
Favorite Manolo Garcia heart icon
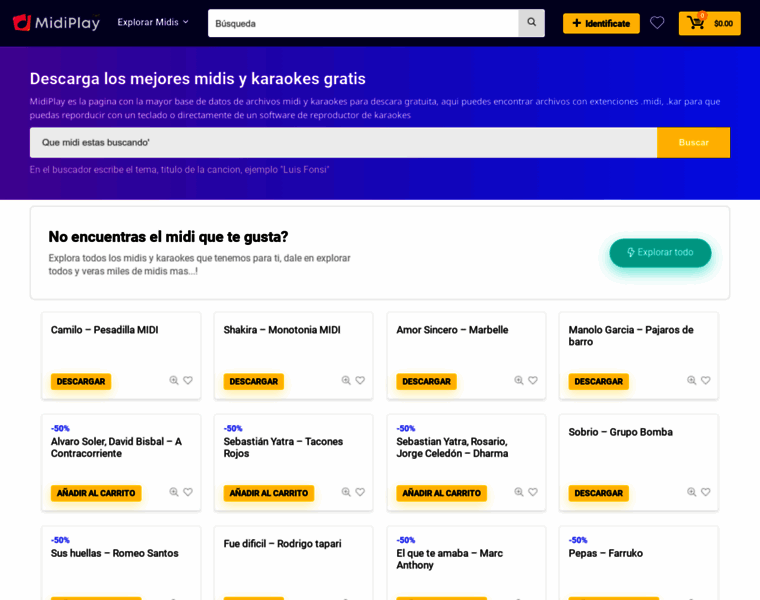706,380
